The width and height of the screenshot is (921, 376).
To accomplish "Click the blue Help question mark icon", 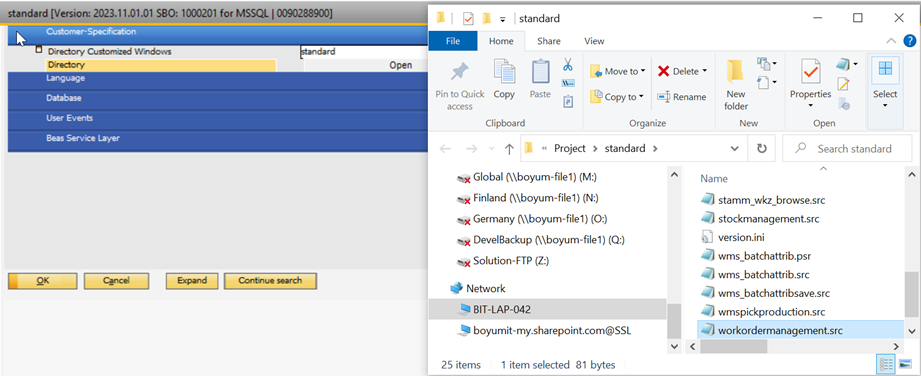I will [x=909, y=41].
